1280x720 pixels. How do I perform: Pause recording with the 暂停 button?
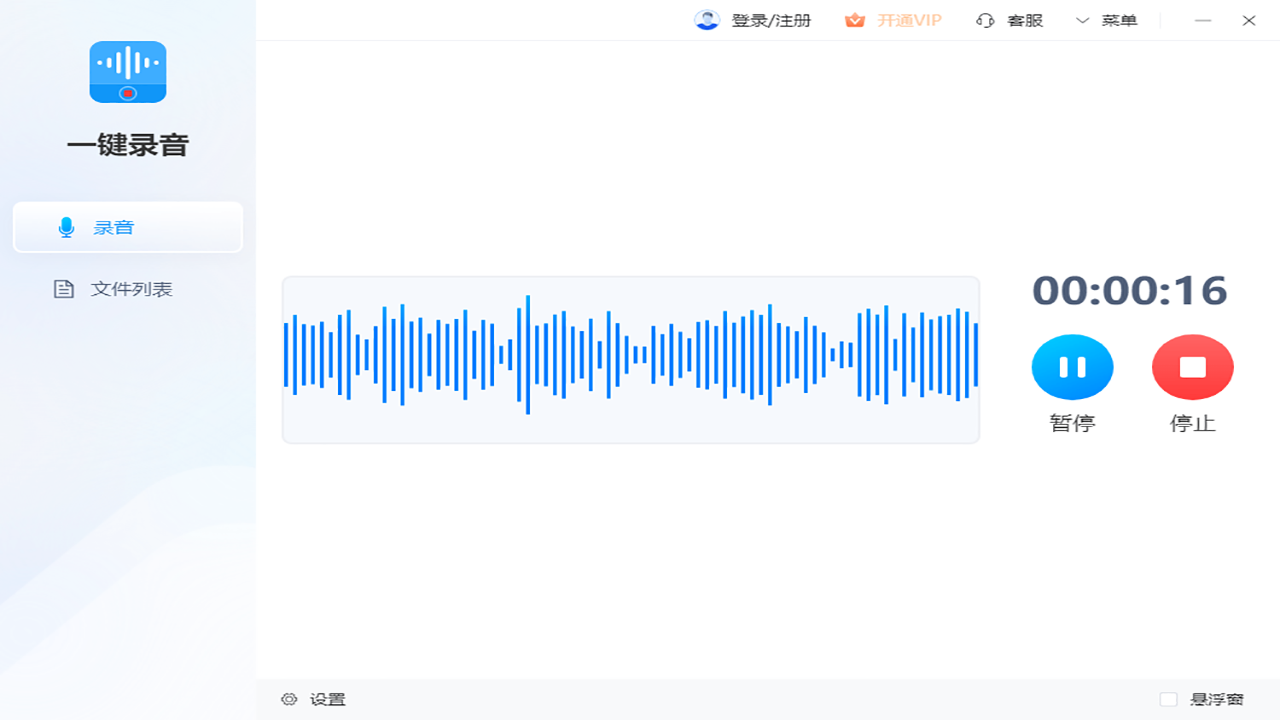pos(1072,367)
